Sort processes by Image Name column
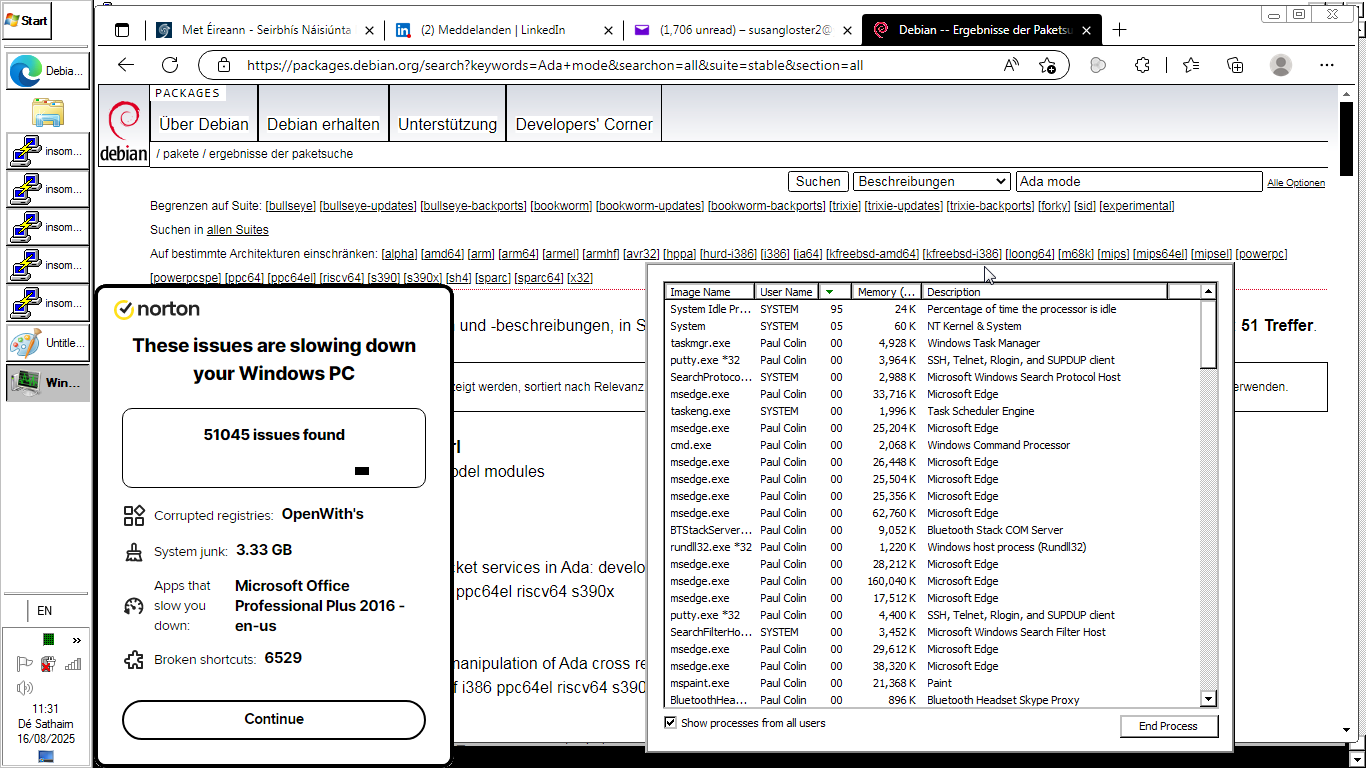This screenshot has width=1366, height=768. (x=710, y=292)
